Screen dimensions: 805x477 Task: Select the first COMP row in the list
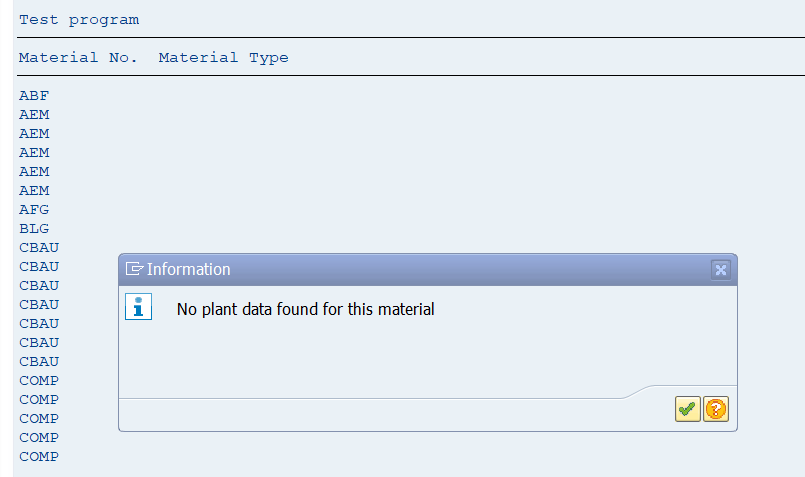pyautogui.click(x=39, y=380)
